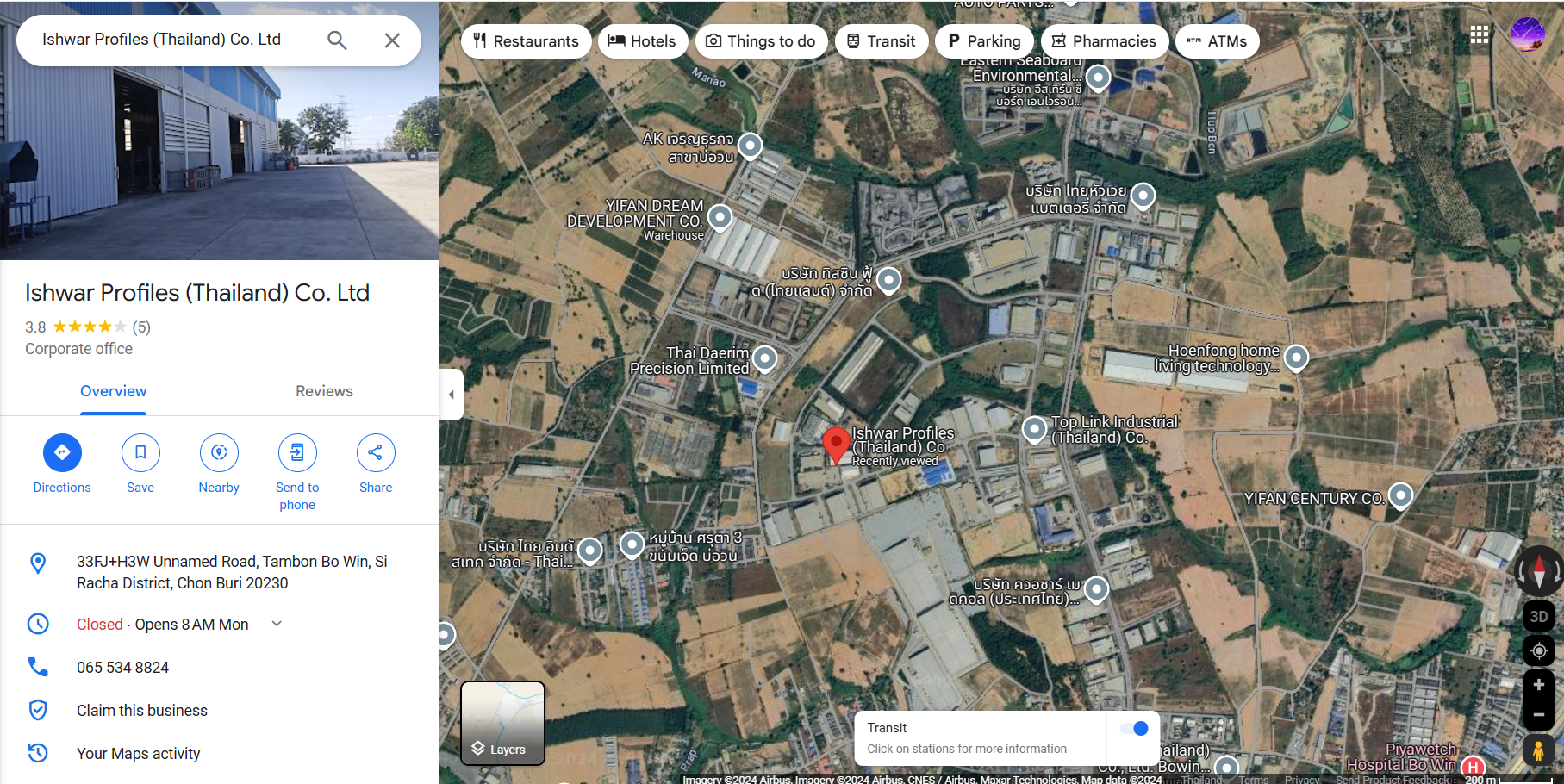This screenshot has height=784, width=1564.
Task: Click the history icon beside Maps activity
Action: (x=38, y=753)
